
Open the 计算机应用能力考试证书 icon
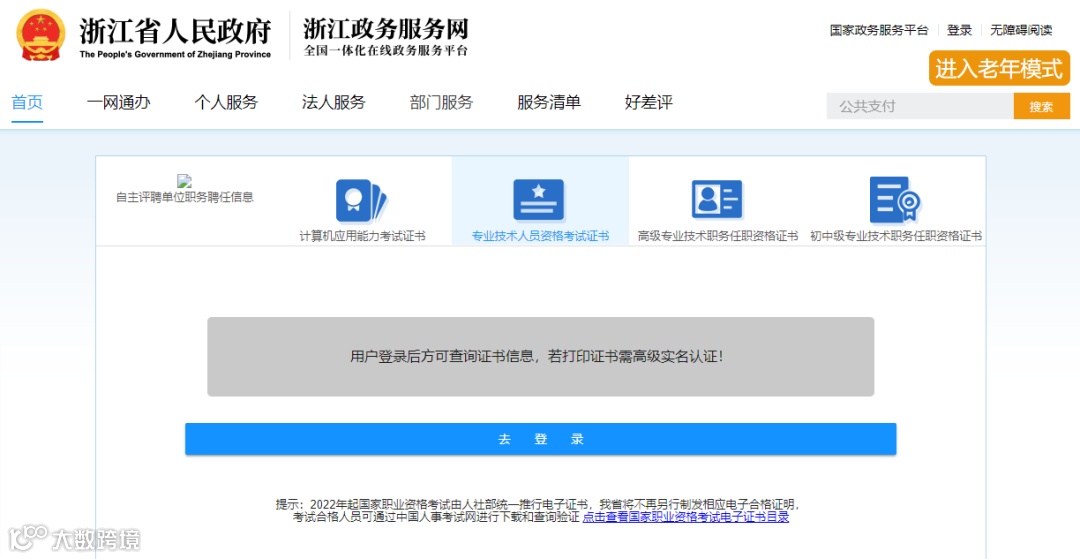click(362, 200)
